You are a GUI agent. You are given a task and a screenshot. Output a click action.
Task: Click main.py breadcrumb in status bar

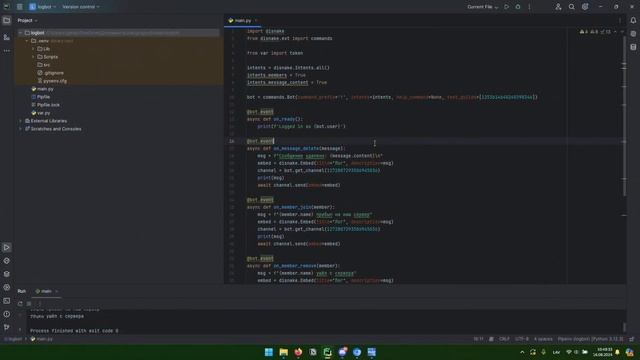[x=42, y=339]
